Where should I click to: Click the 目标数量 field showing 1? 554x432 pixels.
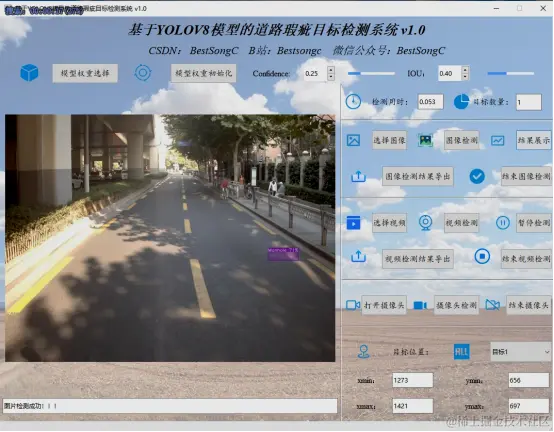point(529,102)
